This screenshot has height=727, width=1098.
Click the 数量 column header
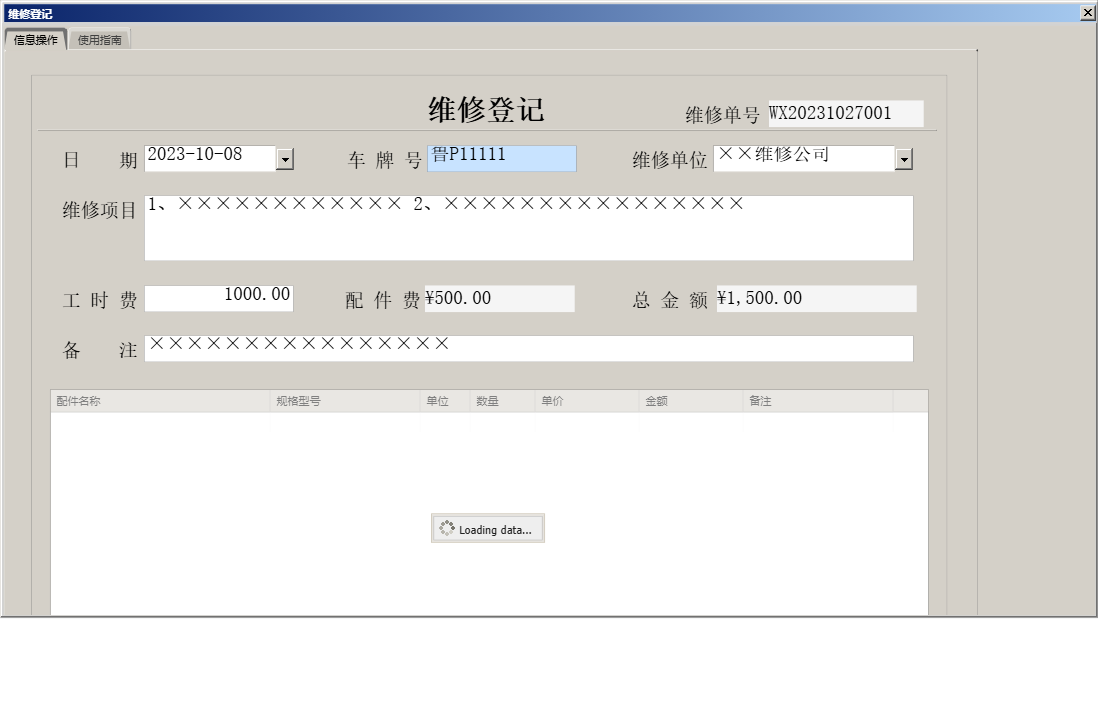coord(498,399)
